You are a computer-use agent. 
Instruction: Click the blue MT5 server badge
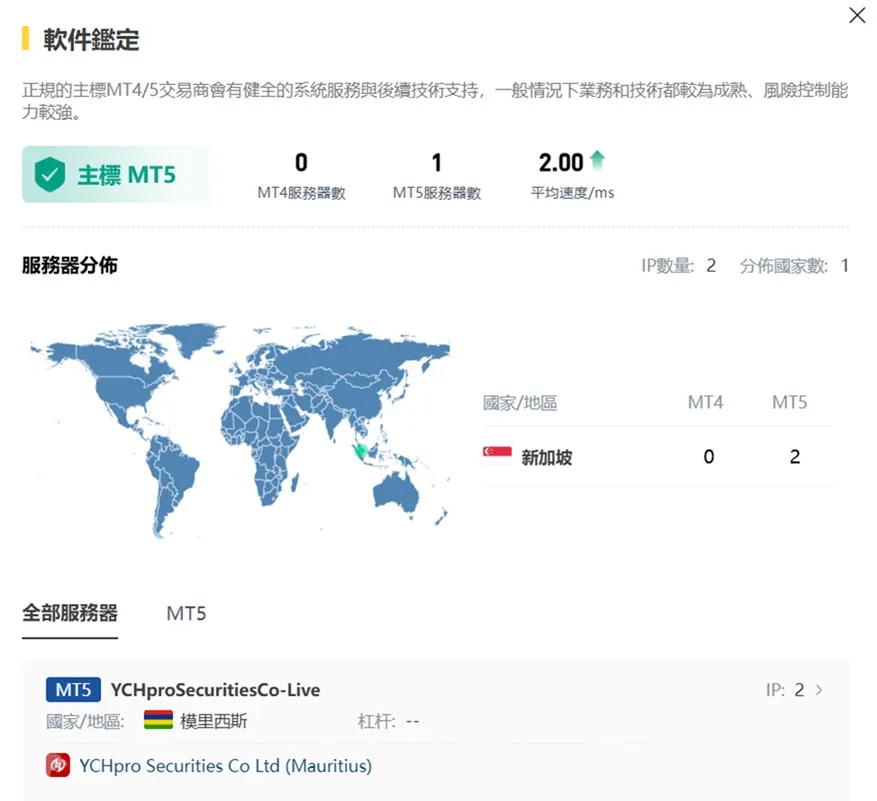point(73,690)
